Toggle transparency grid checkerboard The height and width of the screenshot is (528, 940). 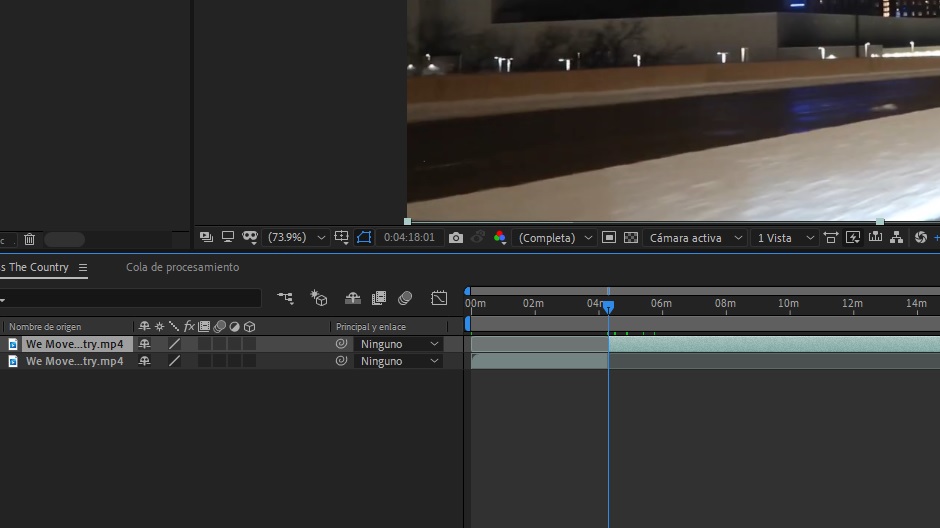point(631,237)
